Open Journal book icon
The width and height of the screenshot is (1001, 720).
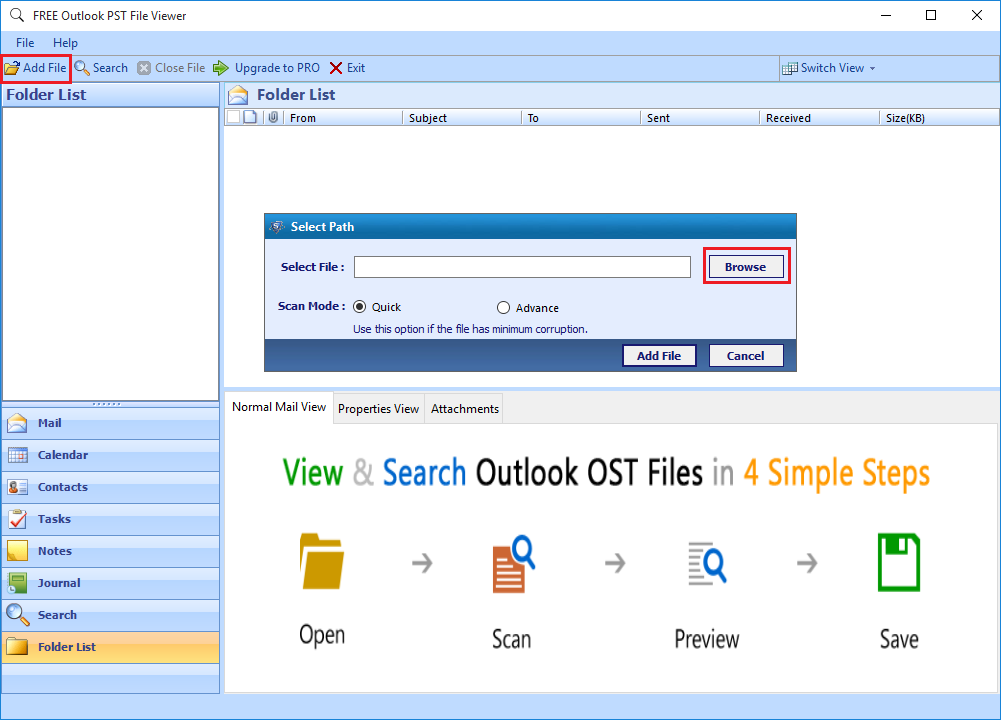(x=17, y=583)
